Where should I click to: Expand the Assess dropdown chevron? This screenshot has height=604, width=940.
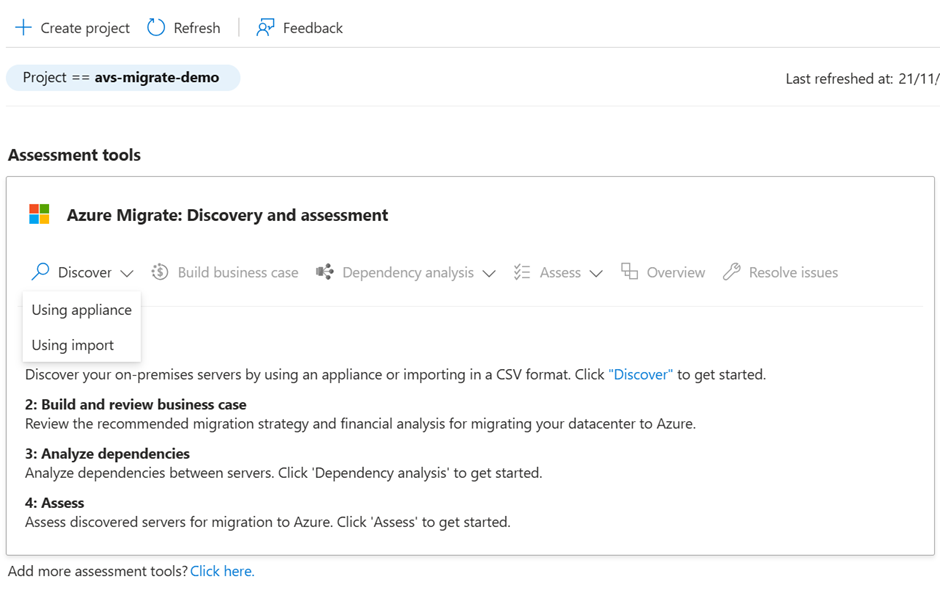596,273
